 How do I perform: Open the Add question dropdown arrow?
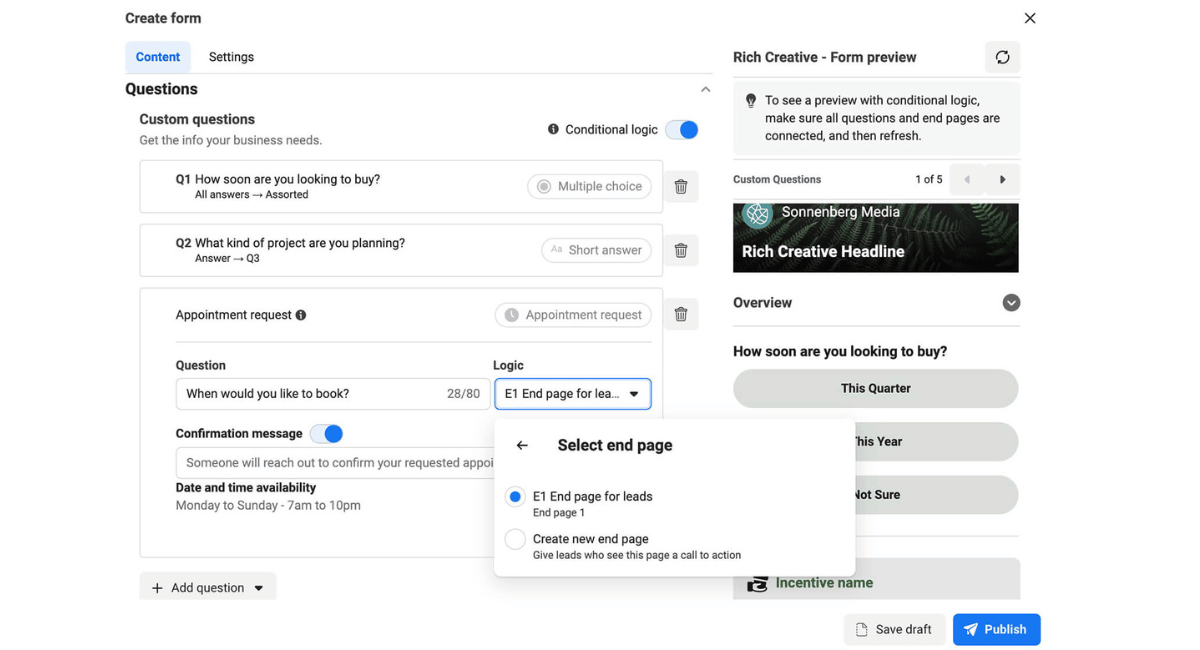(x=261, y=586)
